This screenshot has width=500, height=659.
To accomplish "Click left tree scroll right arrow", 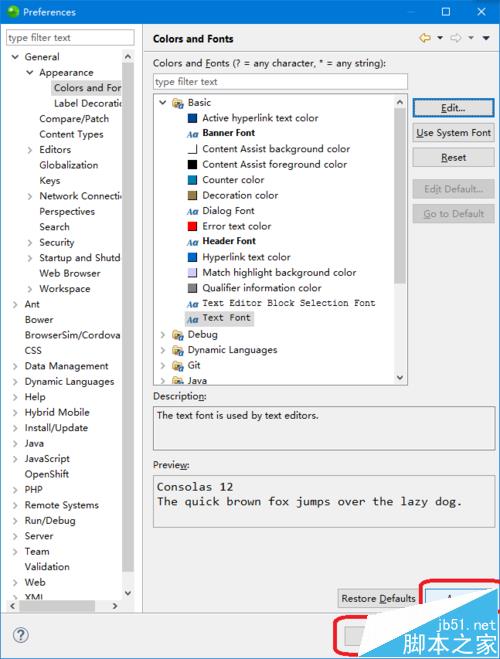I will tap(115, 606).
